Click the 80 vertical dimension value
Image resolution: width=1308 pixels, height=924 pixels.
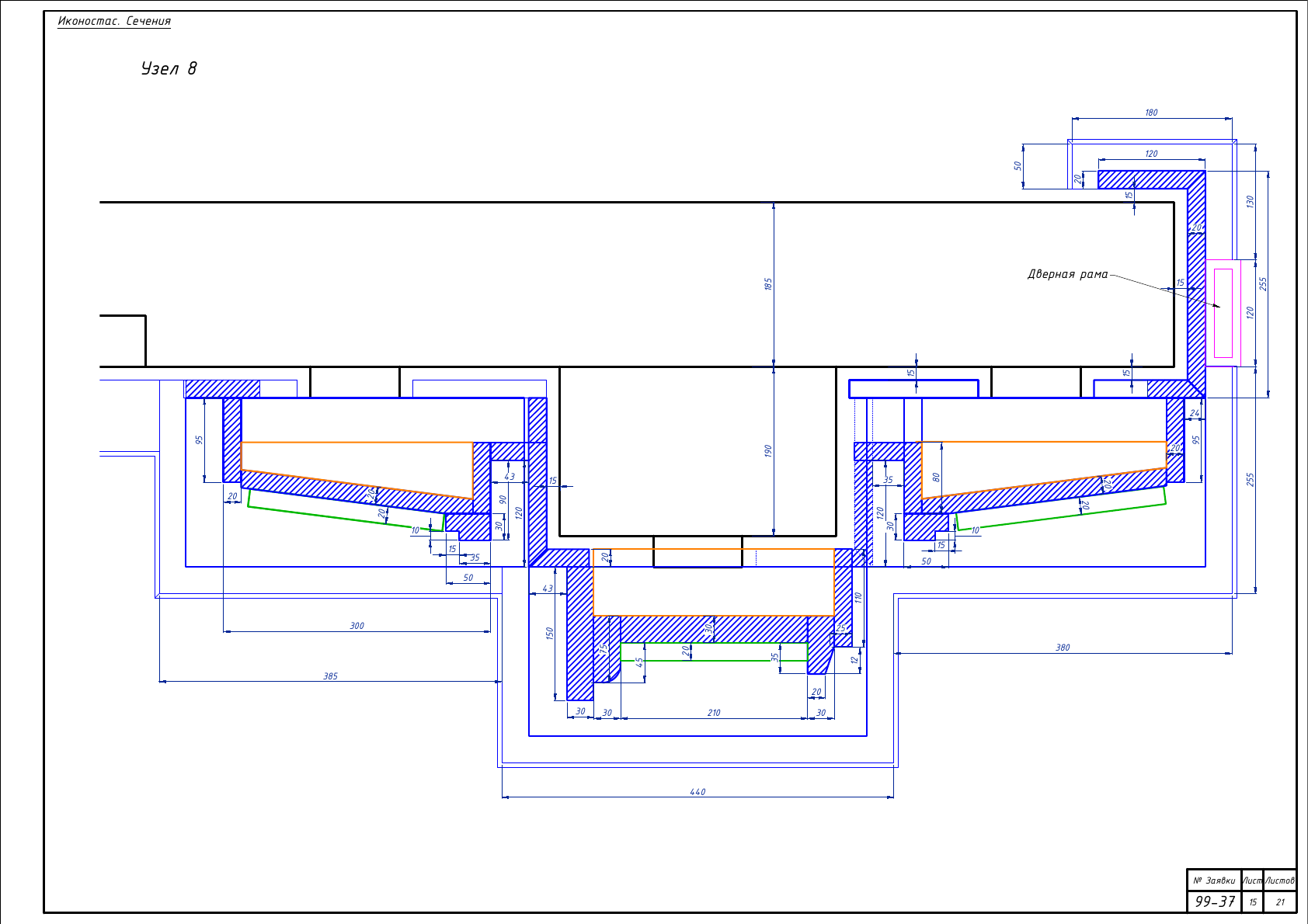tap(936, 478)
